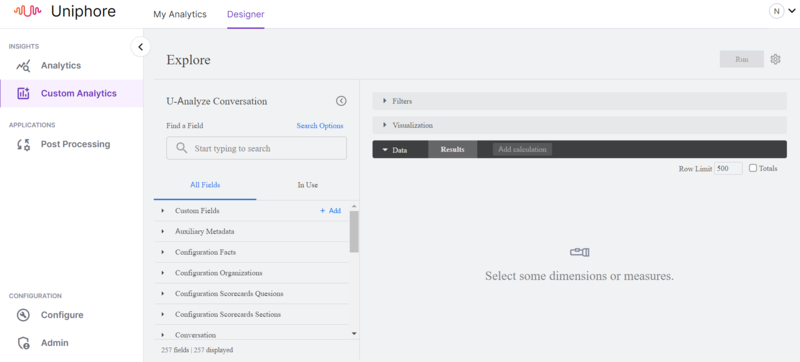Switch to My Analytics tab
800x362 pixels.
pos(180,14)
